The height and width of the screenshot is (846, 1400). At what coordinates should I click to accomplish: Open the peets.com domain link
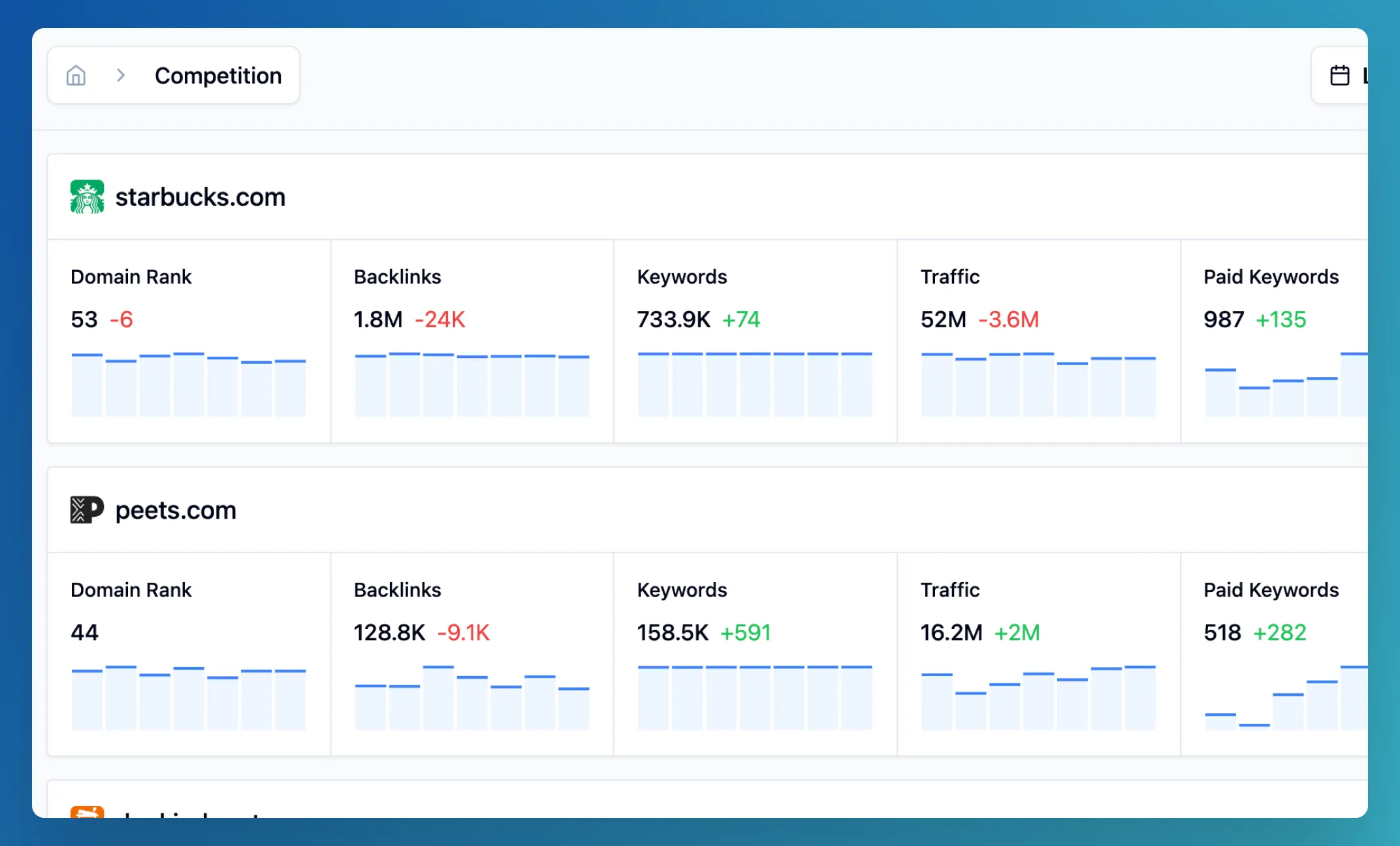pyautogui.click(x=176, y=510)
